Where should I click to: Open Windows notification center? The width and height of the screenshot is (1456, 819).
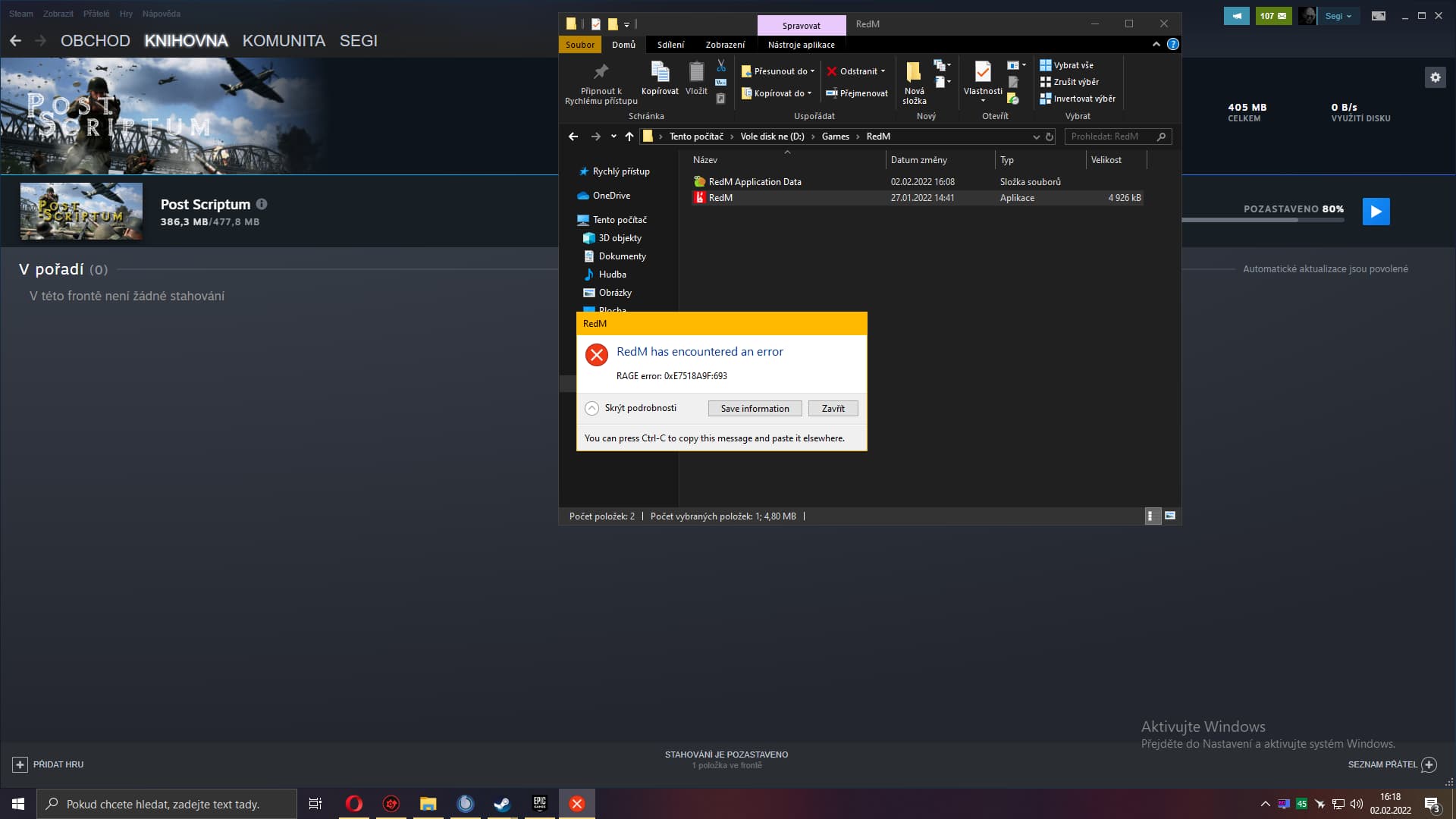1432,804
